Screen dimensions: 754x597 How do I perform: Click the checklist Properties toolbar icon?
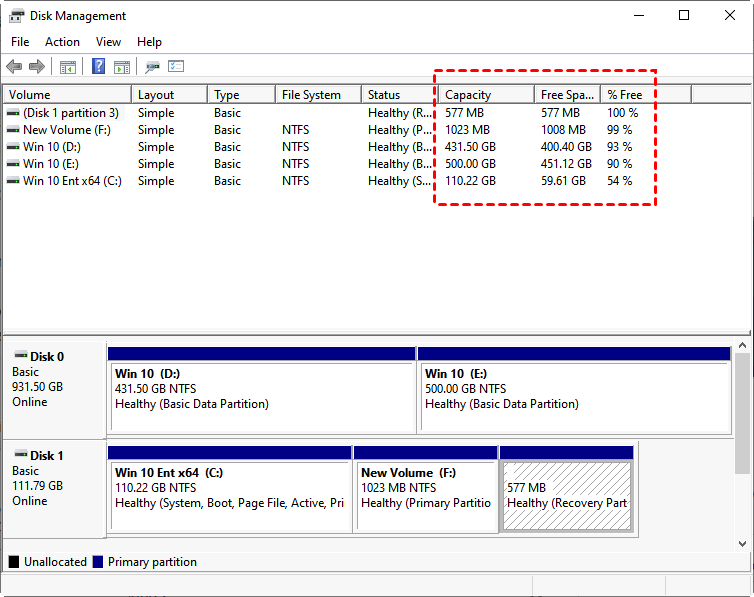[176, 67]
